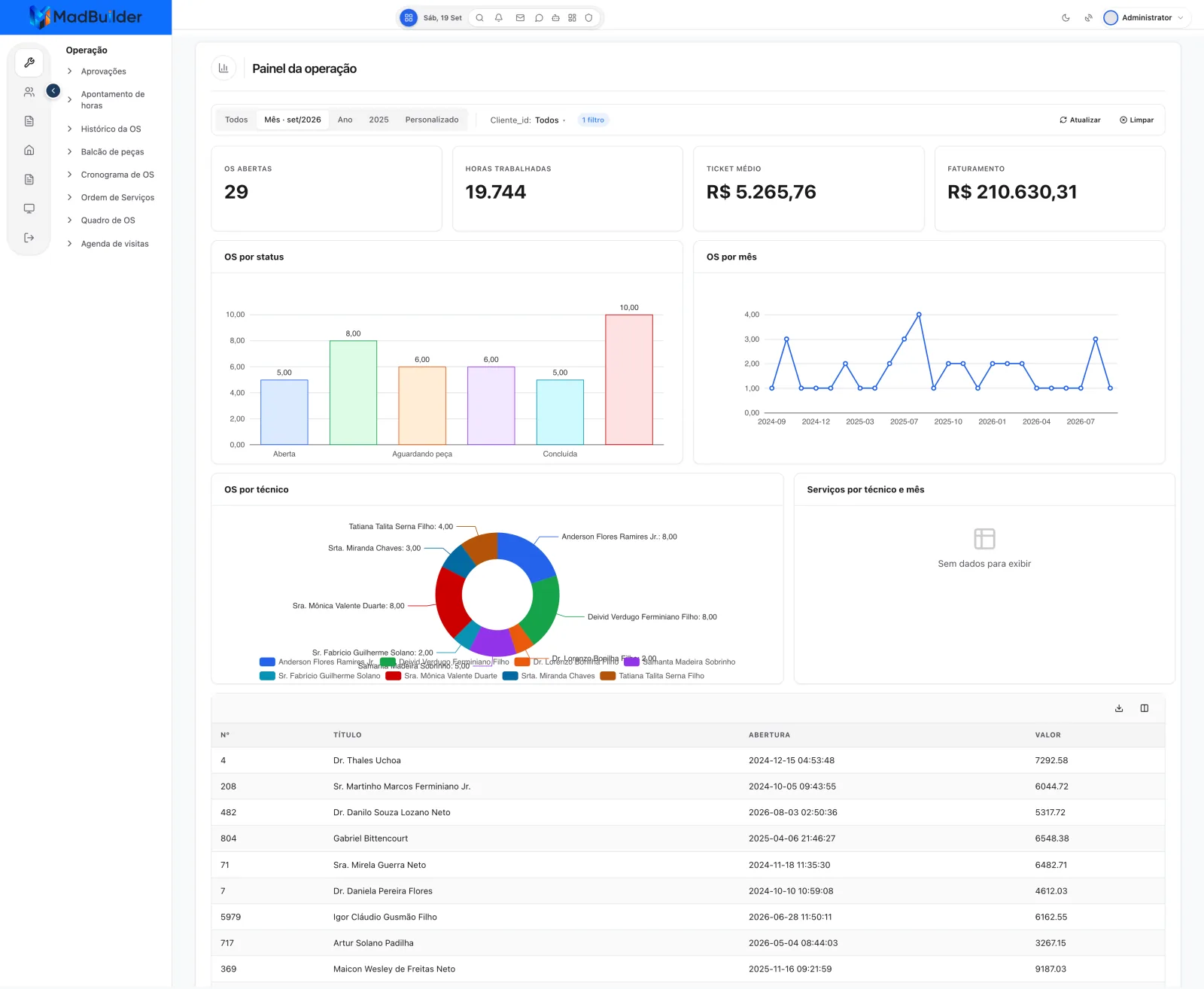Screen dimensions: 1204x989
Task: Click the Concluída bar in OS por status
Action: [x=560, y=412]
